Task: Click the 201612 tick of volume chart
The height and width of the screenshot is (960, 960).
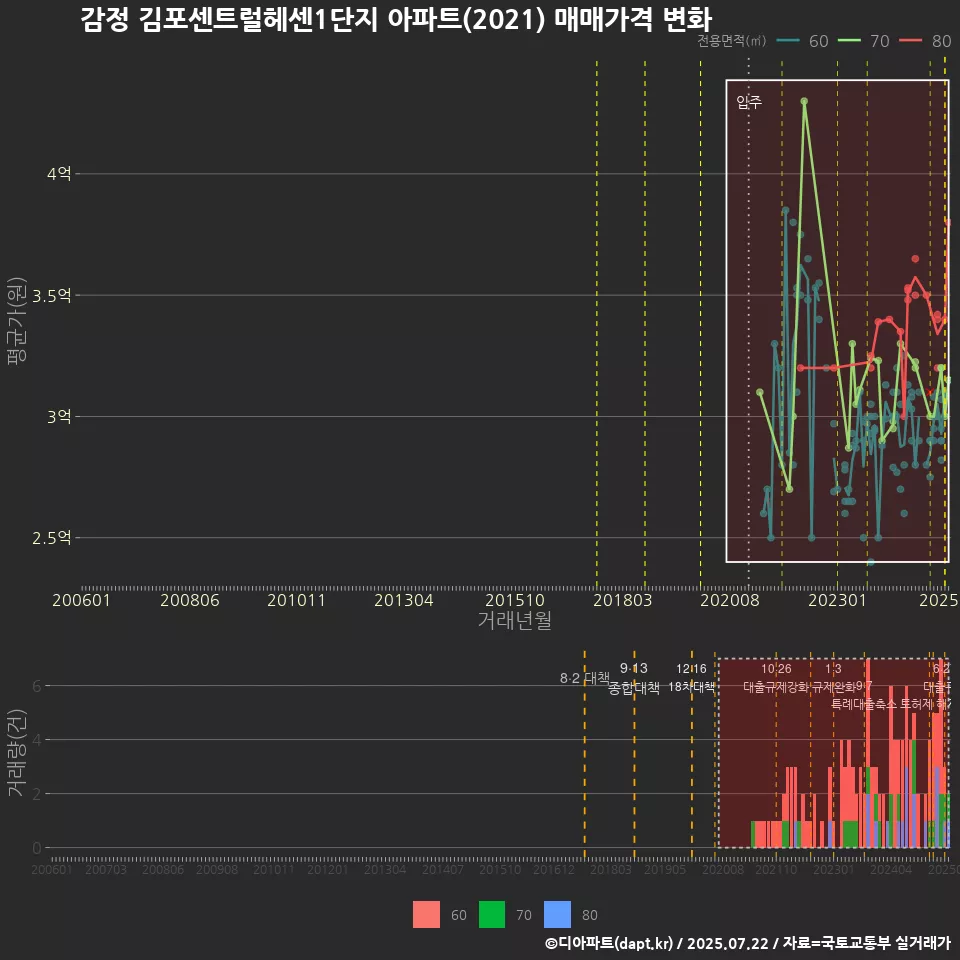Action: (x=554, y=869)
